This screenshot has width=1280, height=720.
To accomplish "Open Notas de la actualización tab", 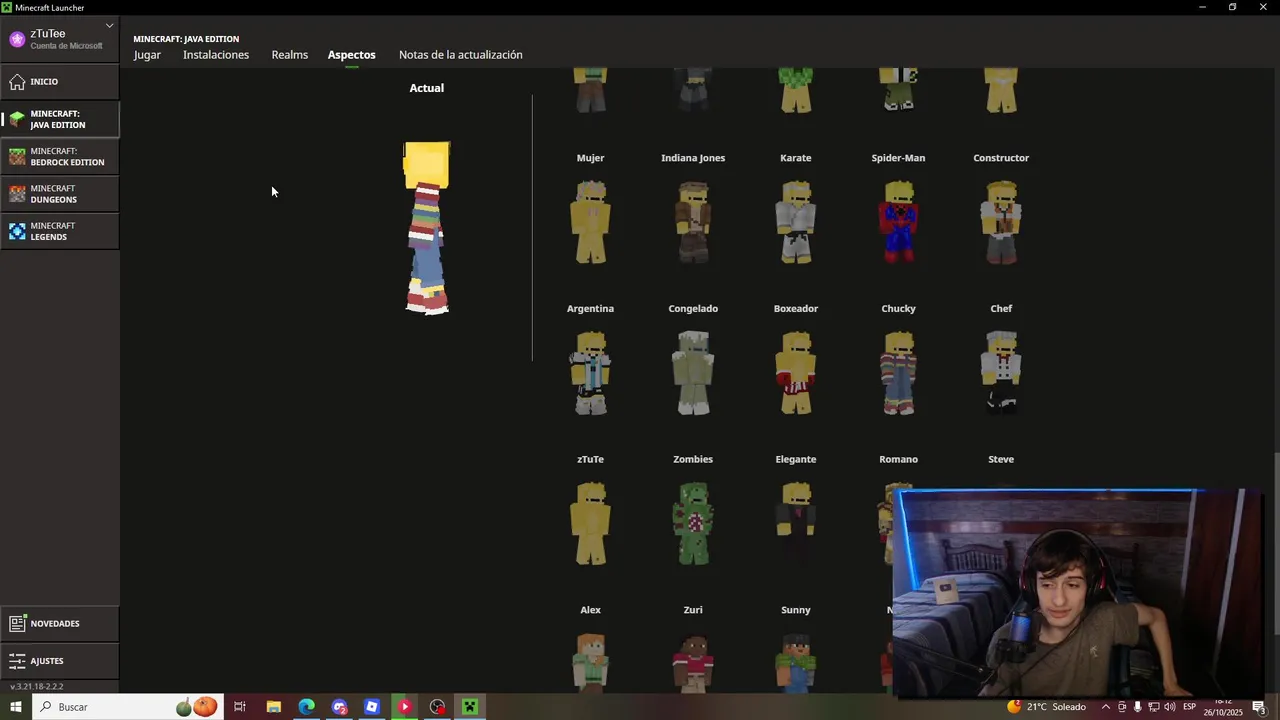I will [x=461, y=55].
